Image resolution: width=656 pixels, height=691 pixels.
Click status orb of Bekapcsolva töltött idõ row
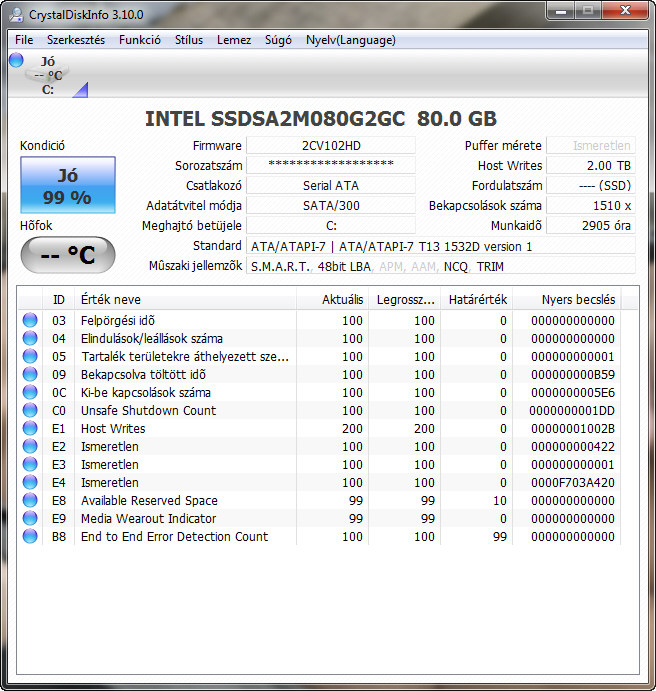[x=30, y=374]
